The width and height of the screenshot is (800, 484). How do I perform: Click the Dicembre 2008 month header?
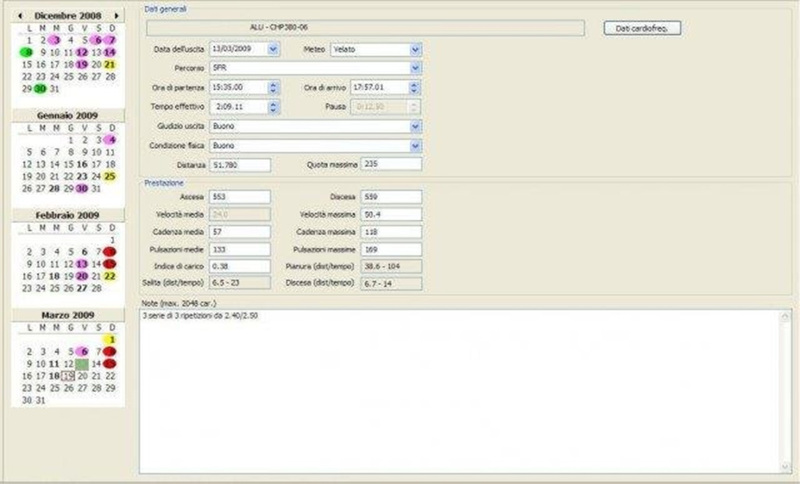coord(68,16)
